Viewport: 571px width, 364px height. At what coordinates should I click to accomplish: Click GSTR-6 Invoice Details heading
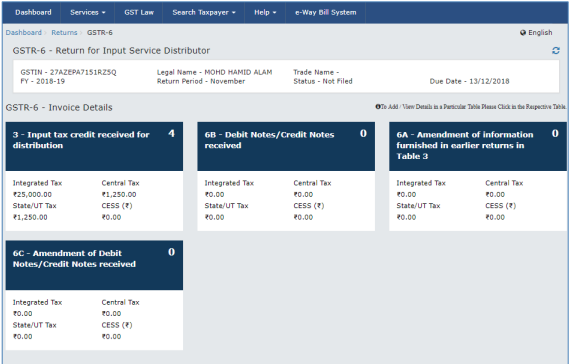tap(59, 108)
